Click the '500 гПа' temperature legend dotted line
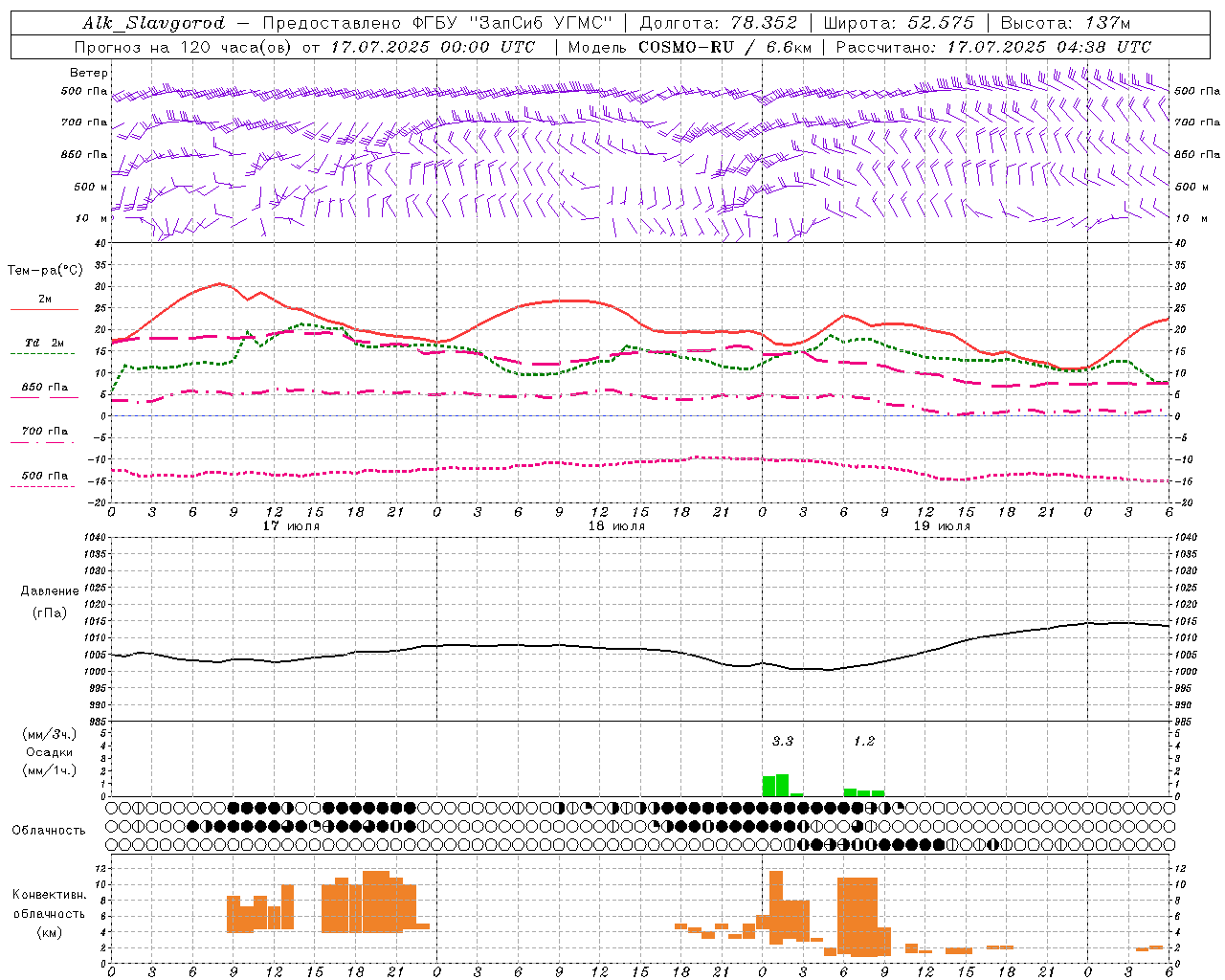 point(42,486)
